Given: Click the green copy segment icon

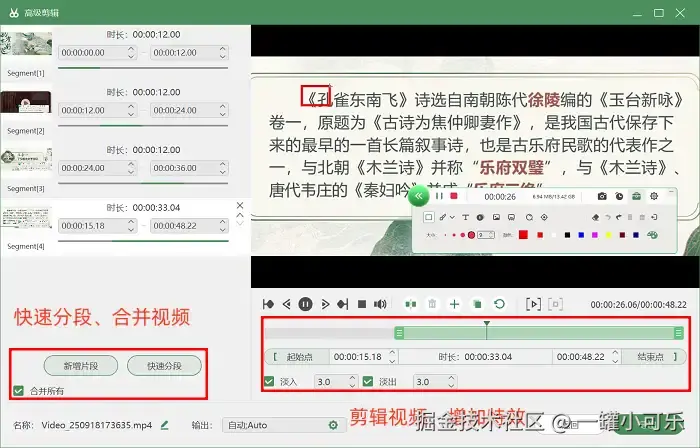Looking at the screenshot, I should coord(477,304).
